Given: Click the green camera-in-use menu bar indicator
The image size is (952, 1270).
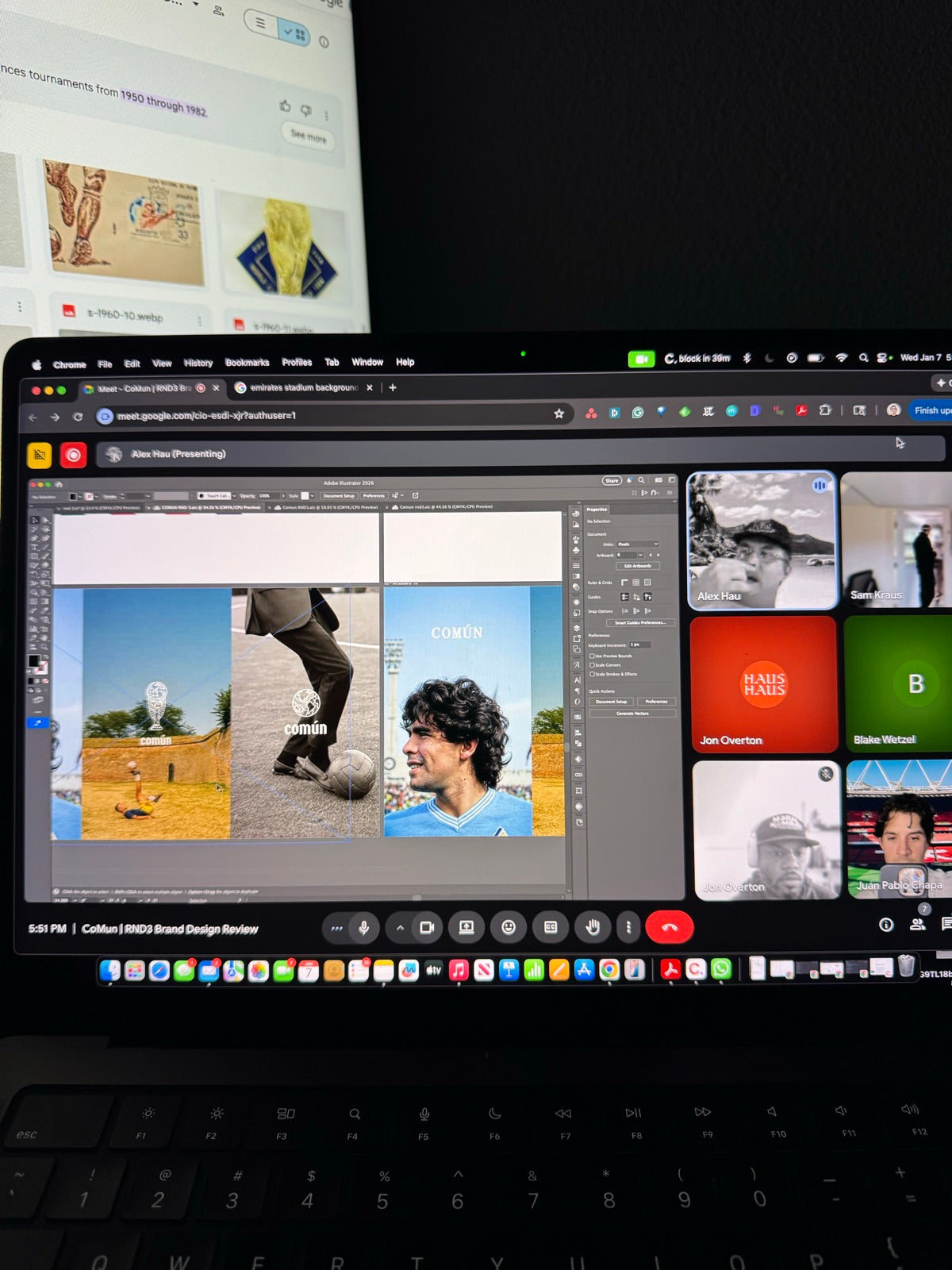Looking at the screenshot, I should pyautogui.click(x=641, y=360).
